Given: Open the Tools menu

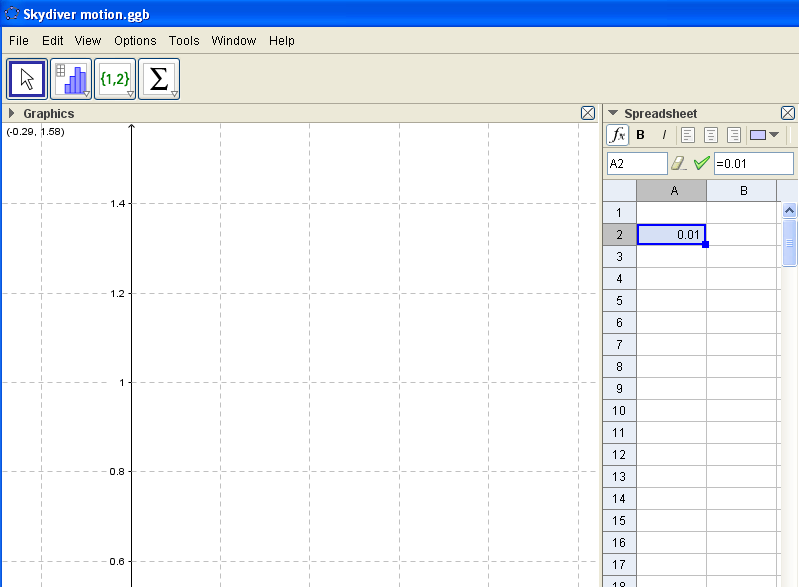Looking at the screenshot, I should tap(184, 41).
